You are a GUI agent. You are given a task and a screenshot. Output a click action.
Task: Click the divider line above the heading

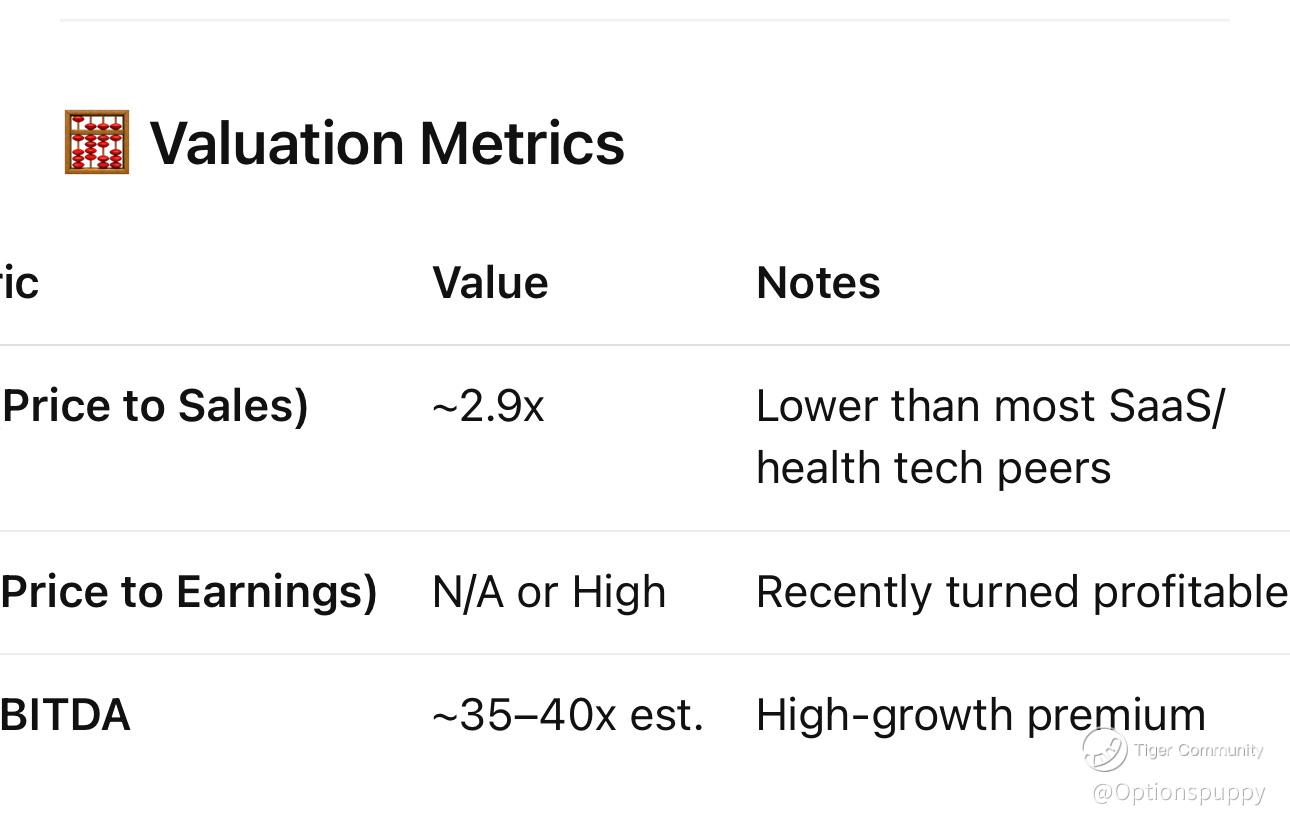[645, 20]
